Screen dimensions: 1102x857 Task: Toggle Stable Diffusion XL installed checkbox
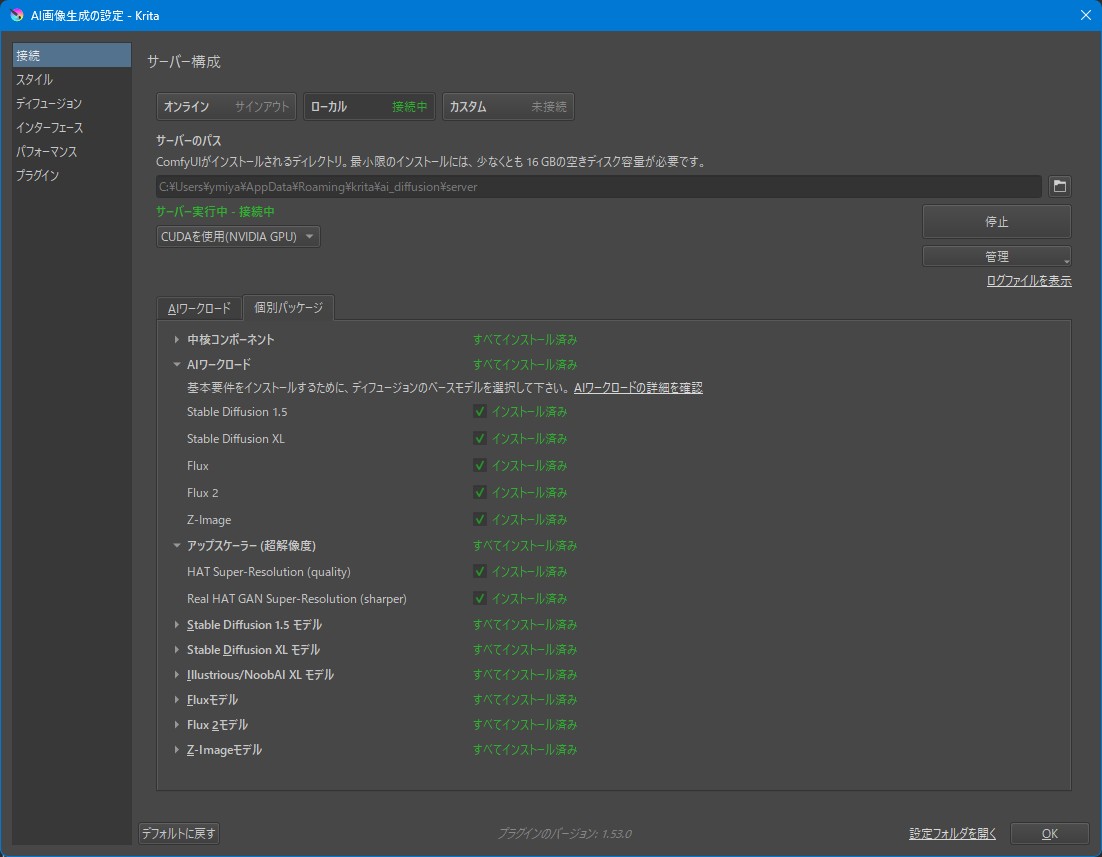480,438
